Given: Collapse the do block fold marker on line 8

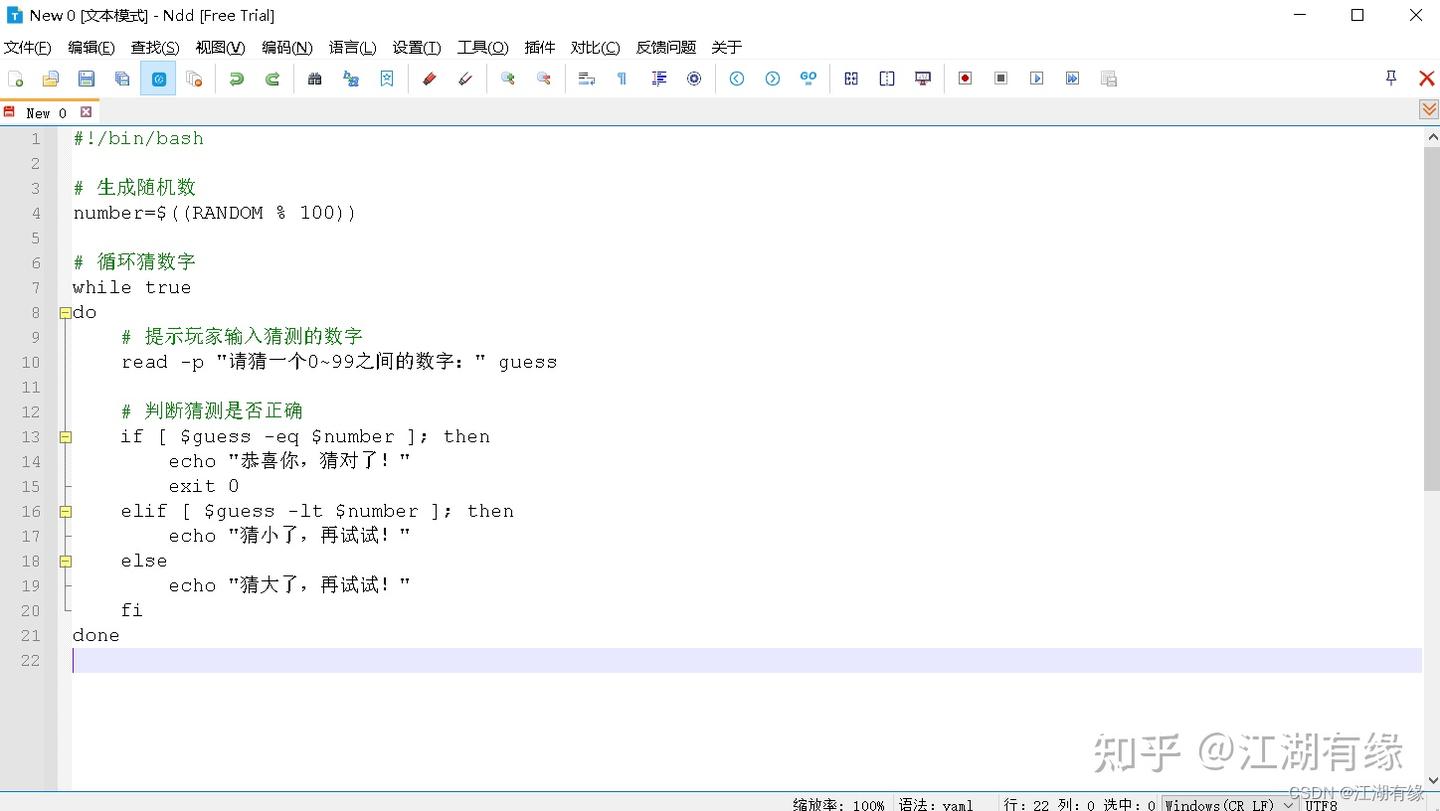Looking at the screenshot, I should 65,312.
